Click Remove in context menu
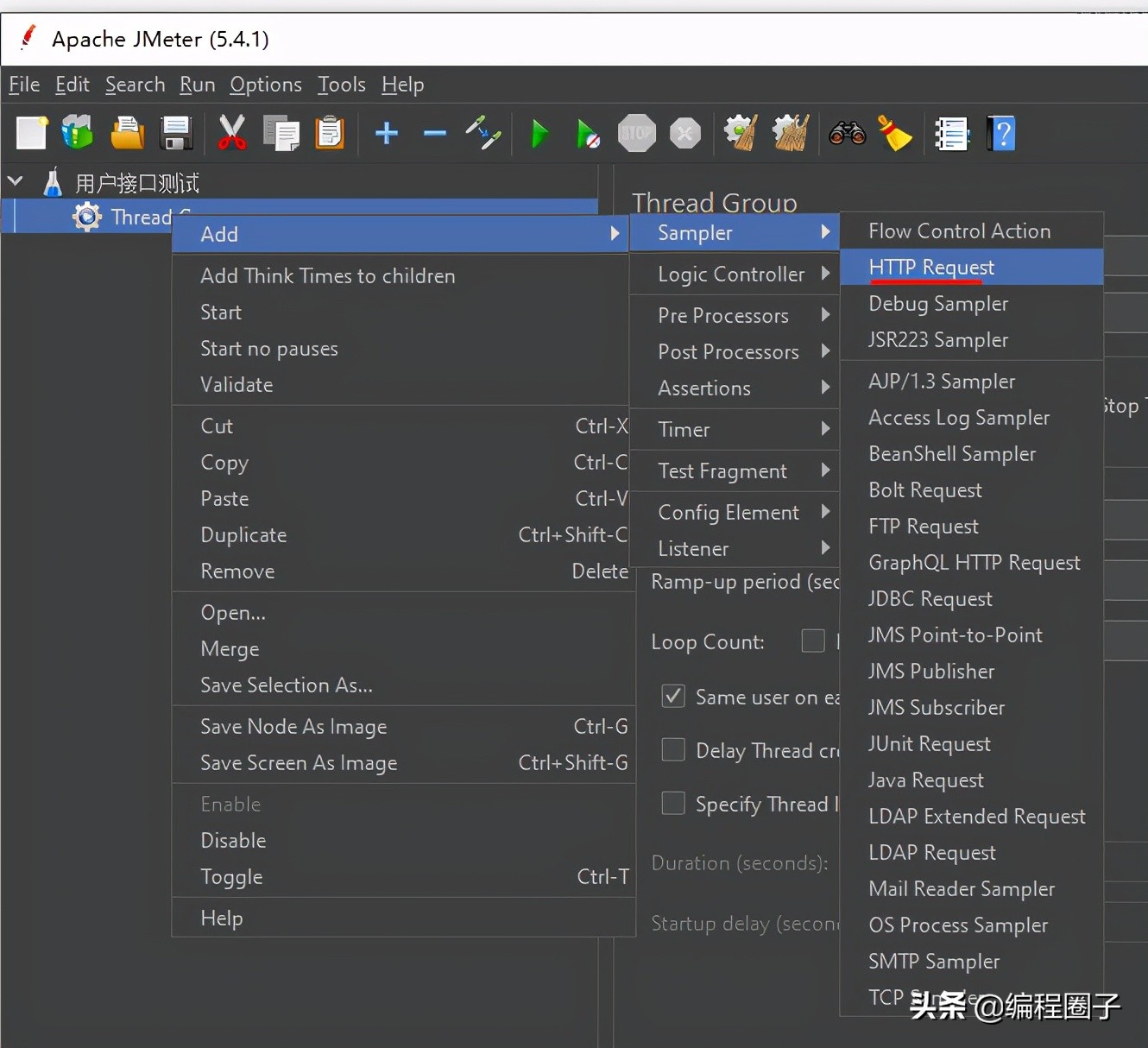This screenshot has height=1048, width=1148. coord(400,571)
